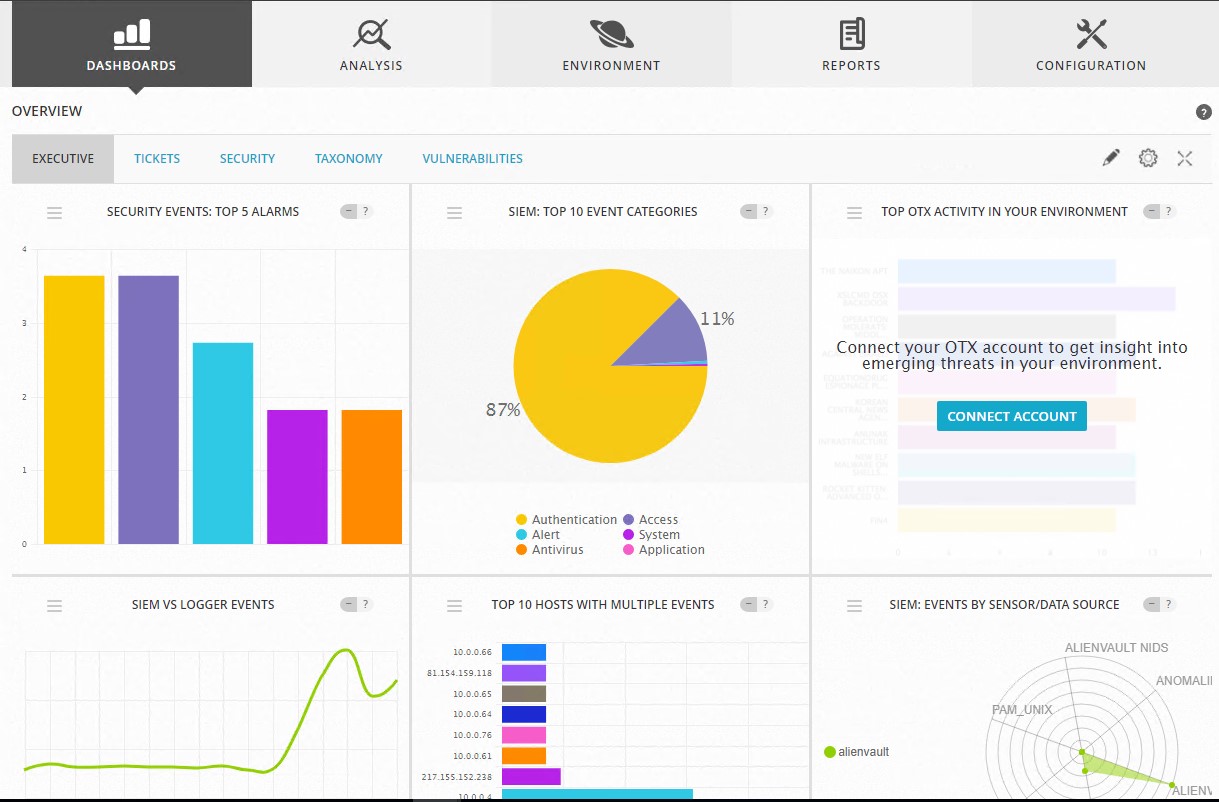Collapse the Top OTX Activity widget
Viewport: 1219px width, 802px height.
pyautogui.click(x=1150, y=212)
